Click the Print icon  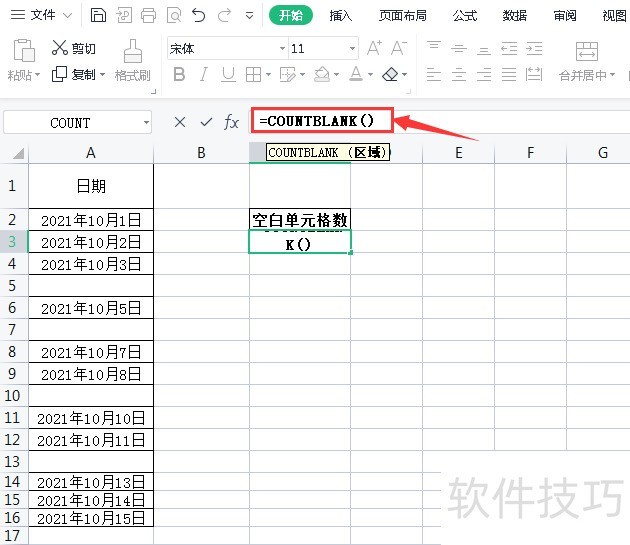(x=149, y=16)
